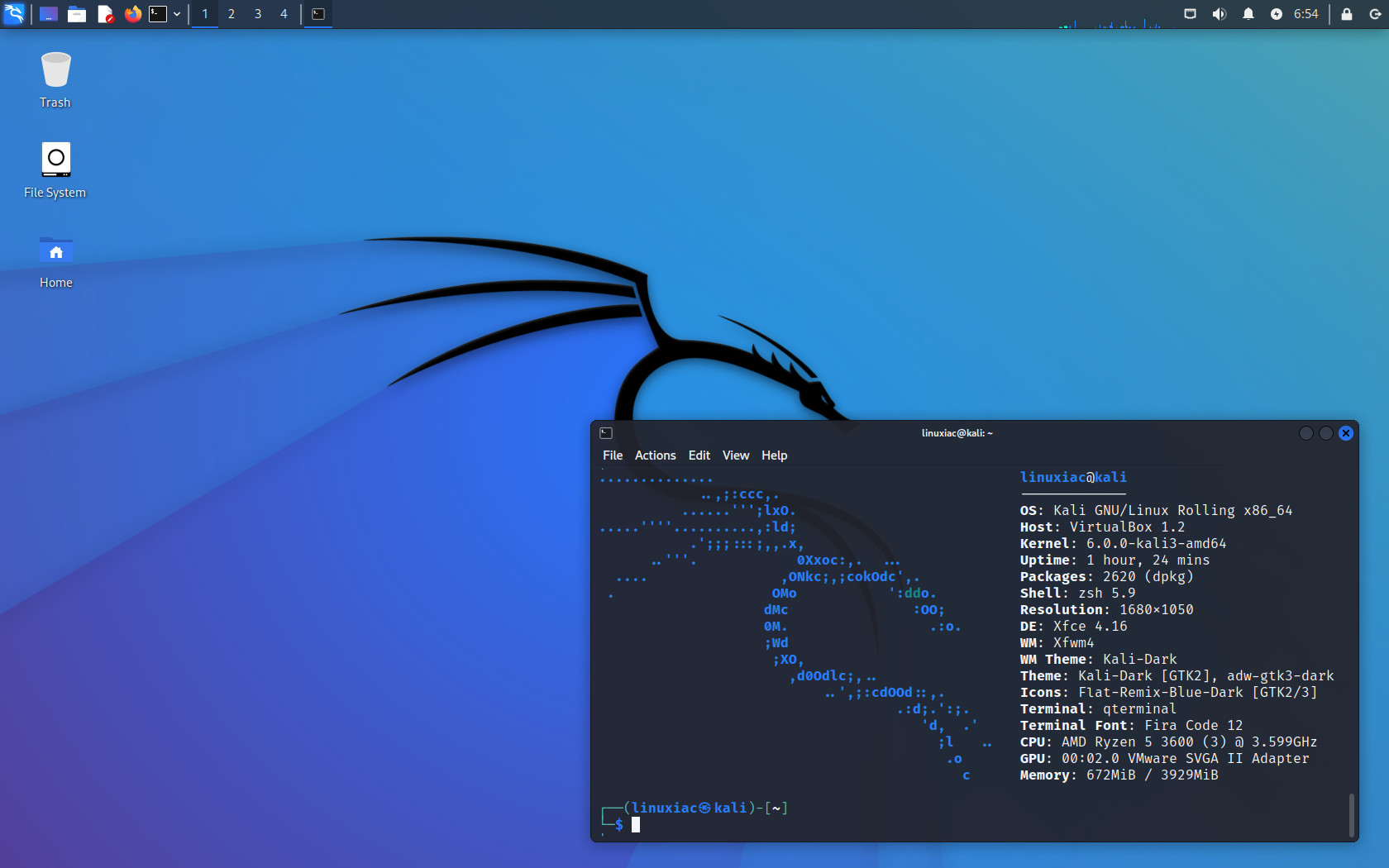Mute audio via the volume tray icon

(x=1219, y=13)
